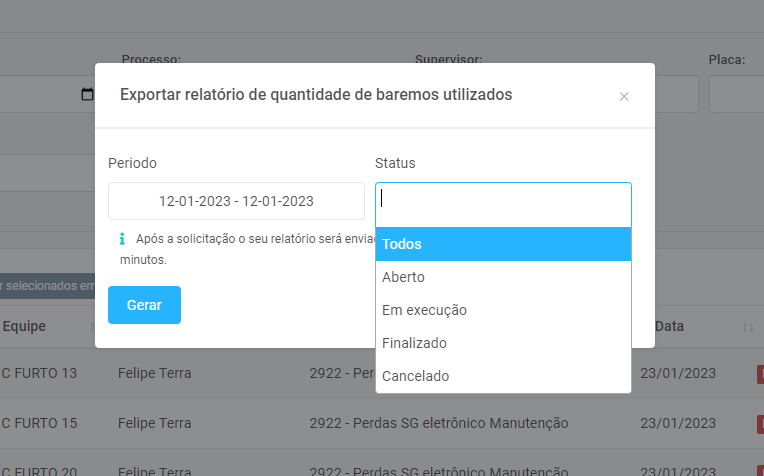Open the Status dropdown search box

(x=503, y=200)
